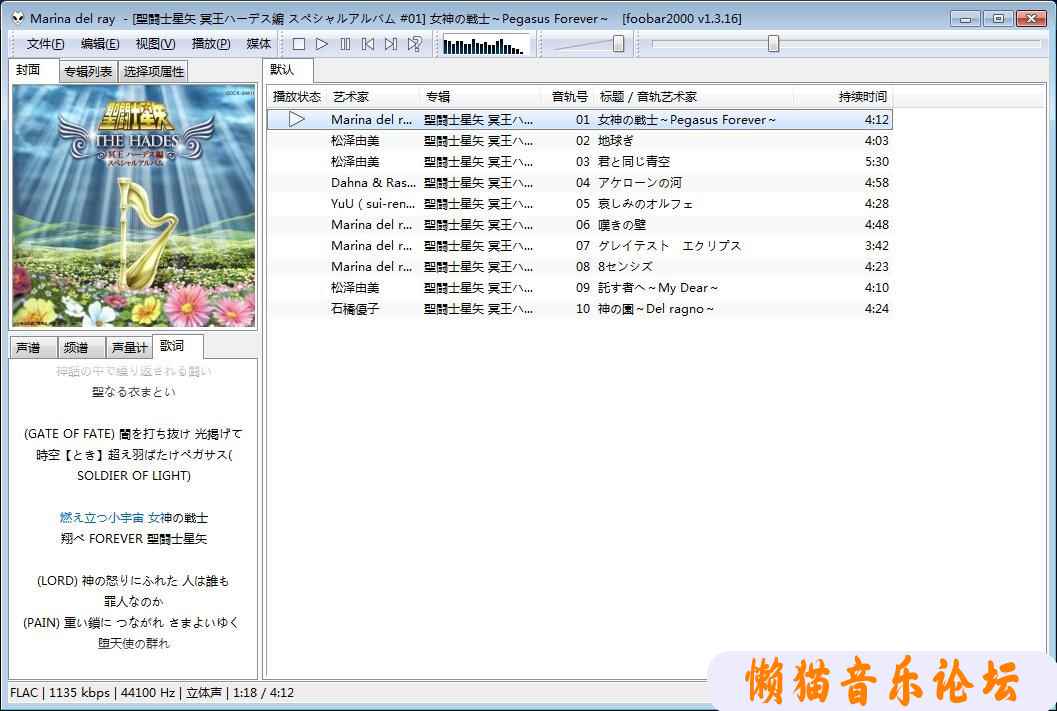Click duration 3:42 of track 07

876,246
